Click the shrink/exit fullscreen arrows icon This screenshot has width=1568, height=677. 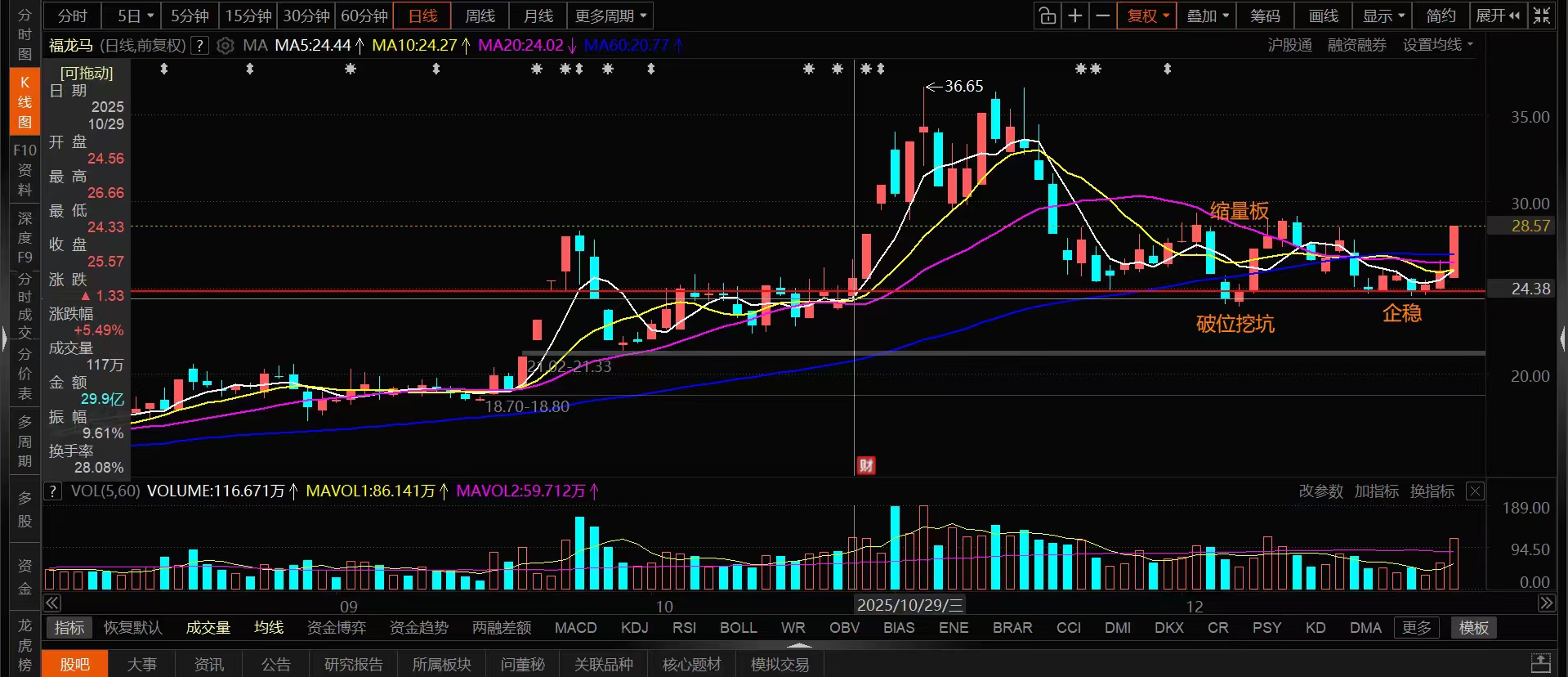[1541, 16]
